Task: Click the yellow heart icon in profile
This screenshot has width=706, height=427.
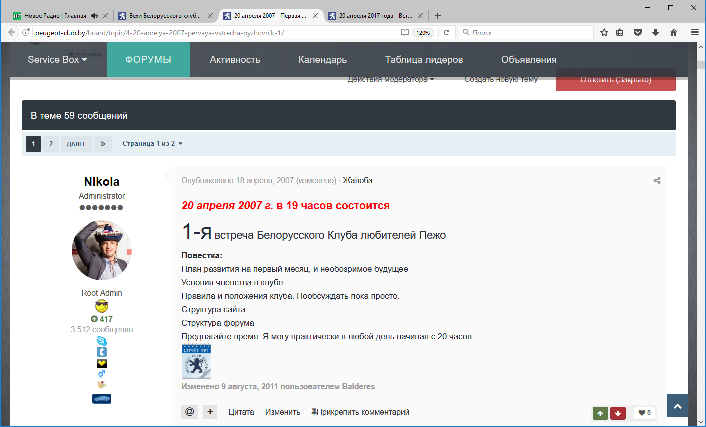Action: pyautogui.click(x=102, y=363)
